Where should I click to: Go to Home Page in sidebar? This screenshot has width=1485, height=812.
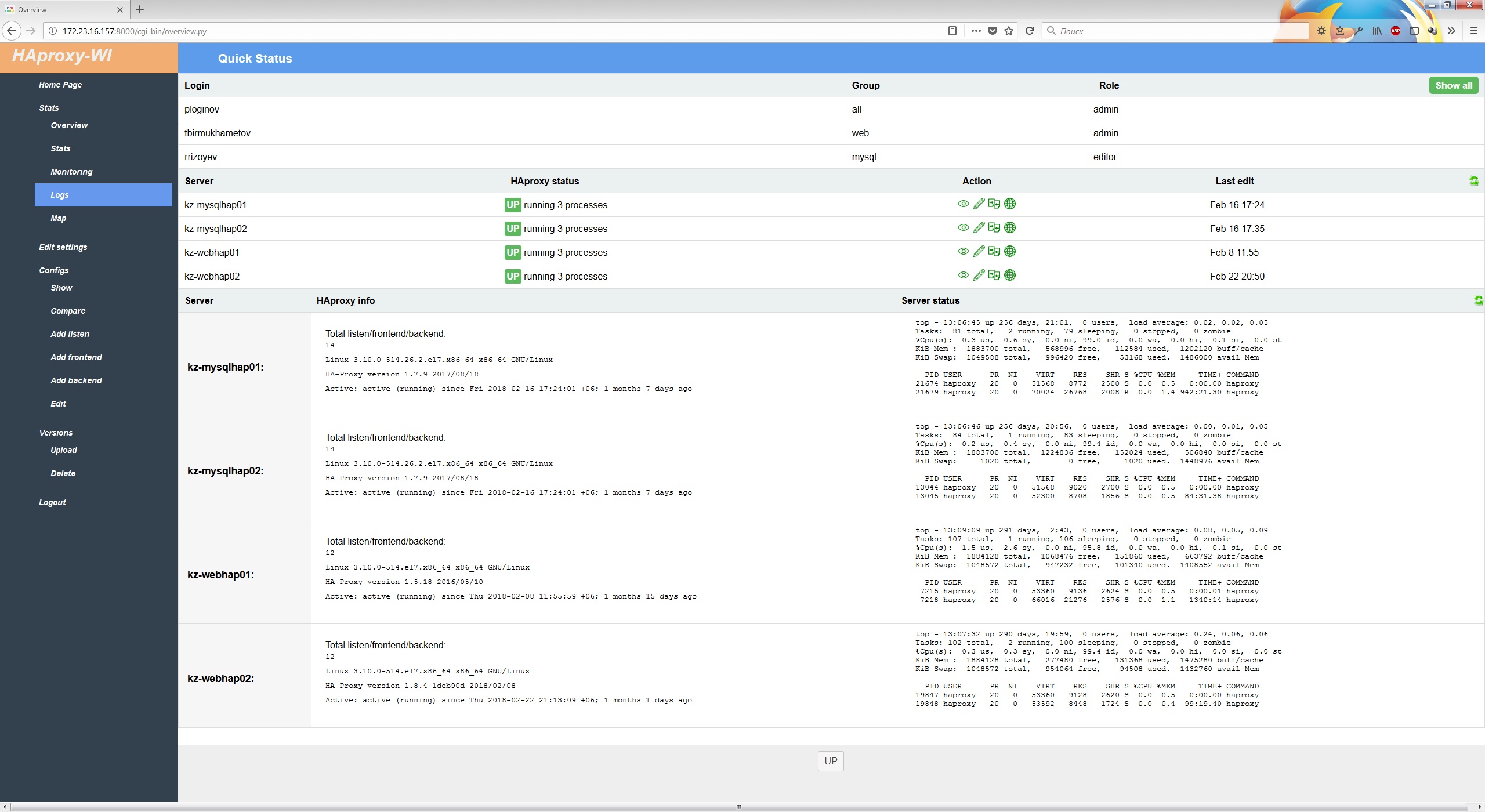click(60, 85)
